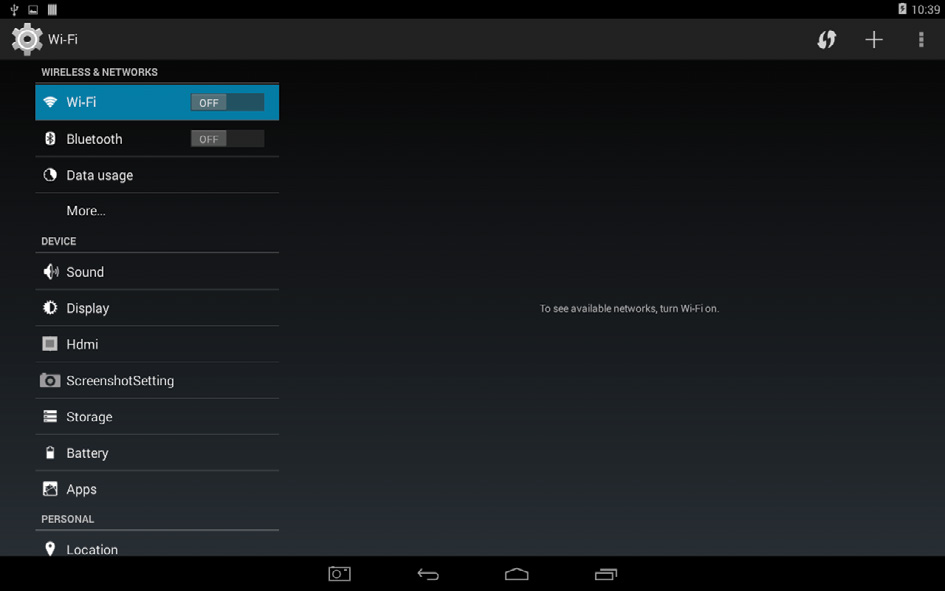
Task: Turn on the Bluetooth switch
Action: click(227, 139)
